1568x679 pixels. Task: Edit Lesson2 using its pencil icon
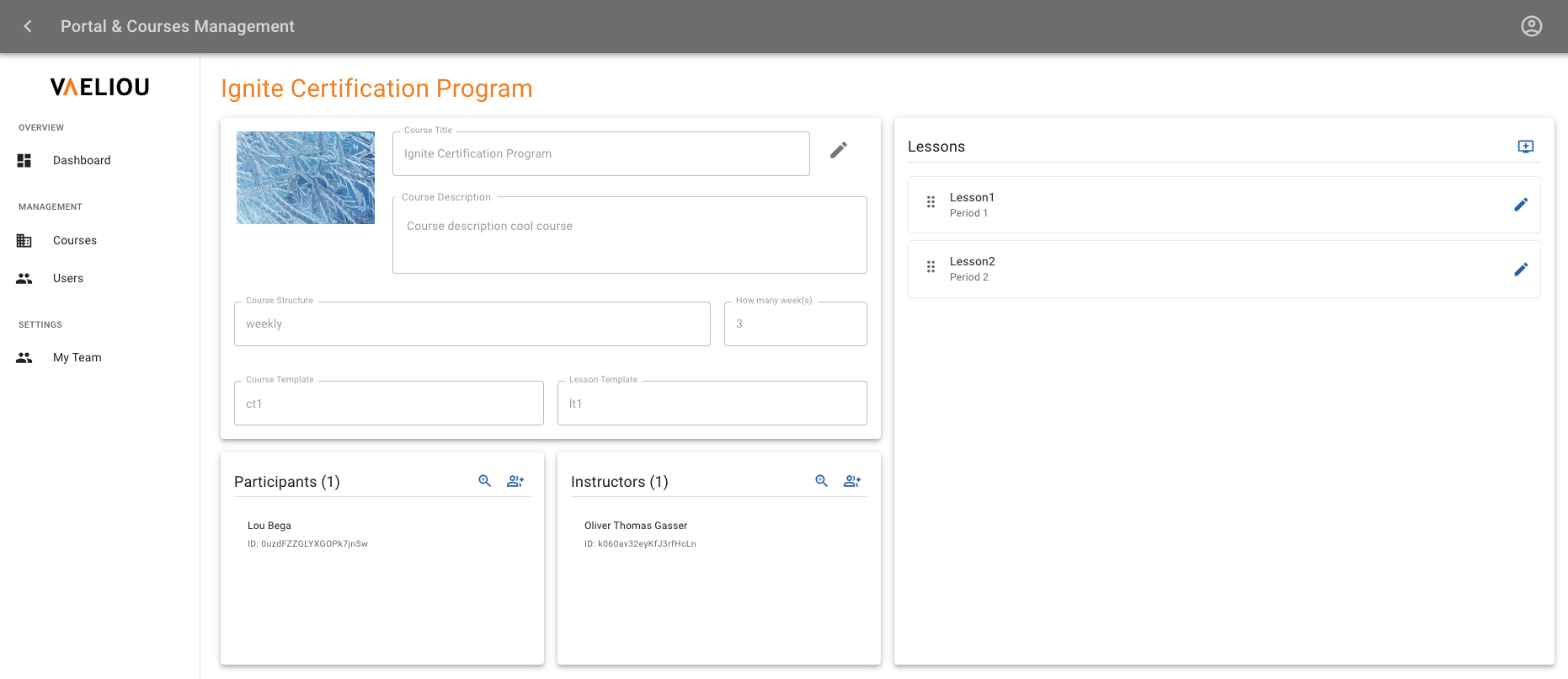click(1521, 270)
